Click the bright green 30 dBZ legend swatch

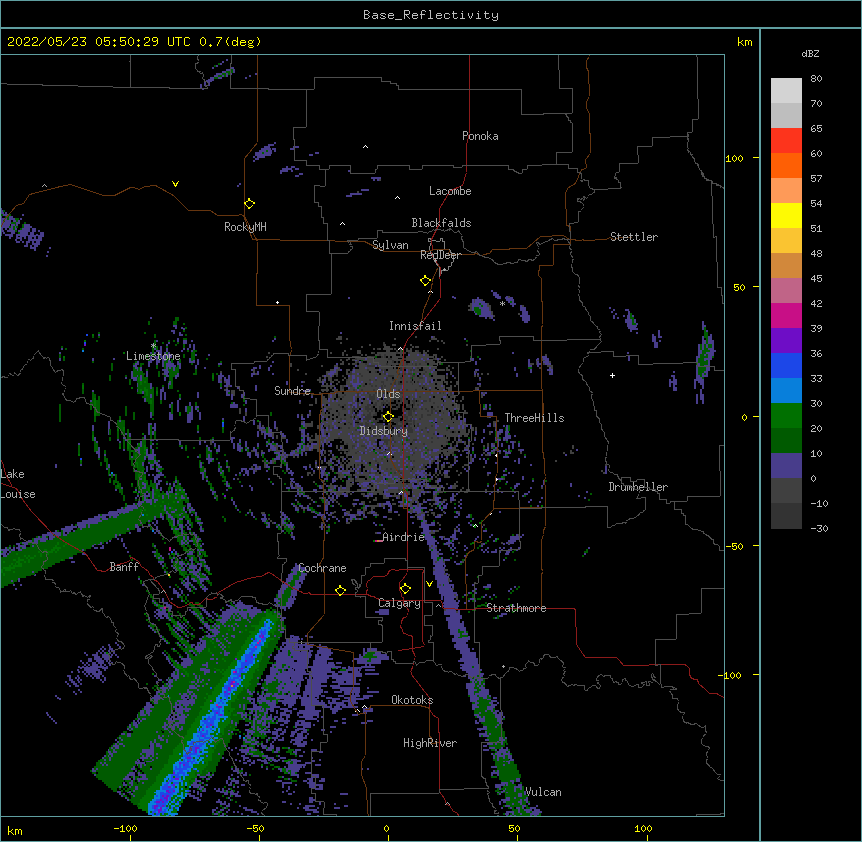pyautogui.click(x=786, y=416)
